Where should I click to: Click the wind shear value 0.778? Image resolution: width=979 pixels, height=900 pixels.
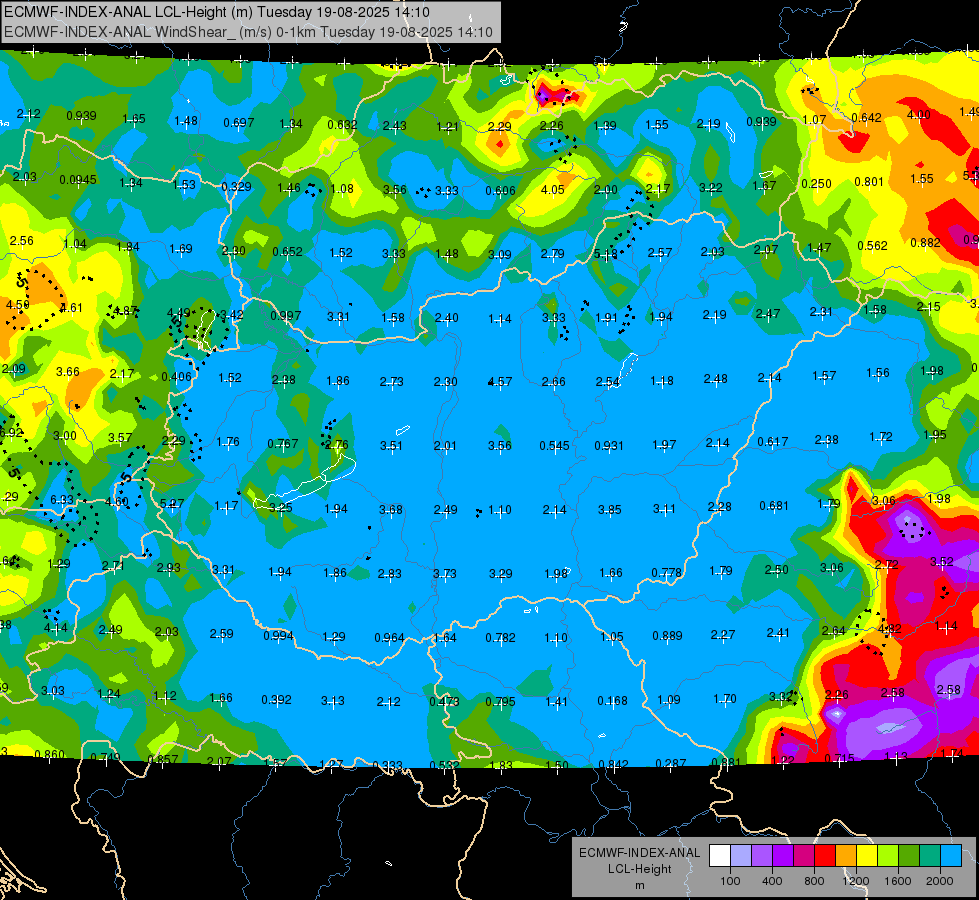[667, 573]
